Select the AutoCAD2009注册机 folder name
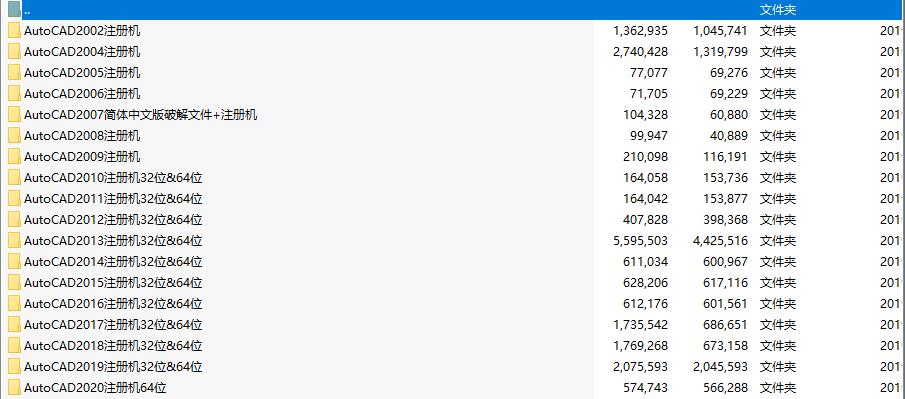Screen dimensions: 905x399 click(82, 156)
